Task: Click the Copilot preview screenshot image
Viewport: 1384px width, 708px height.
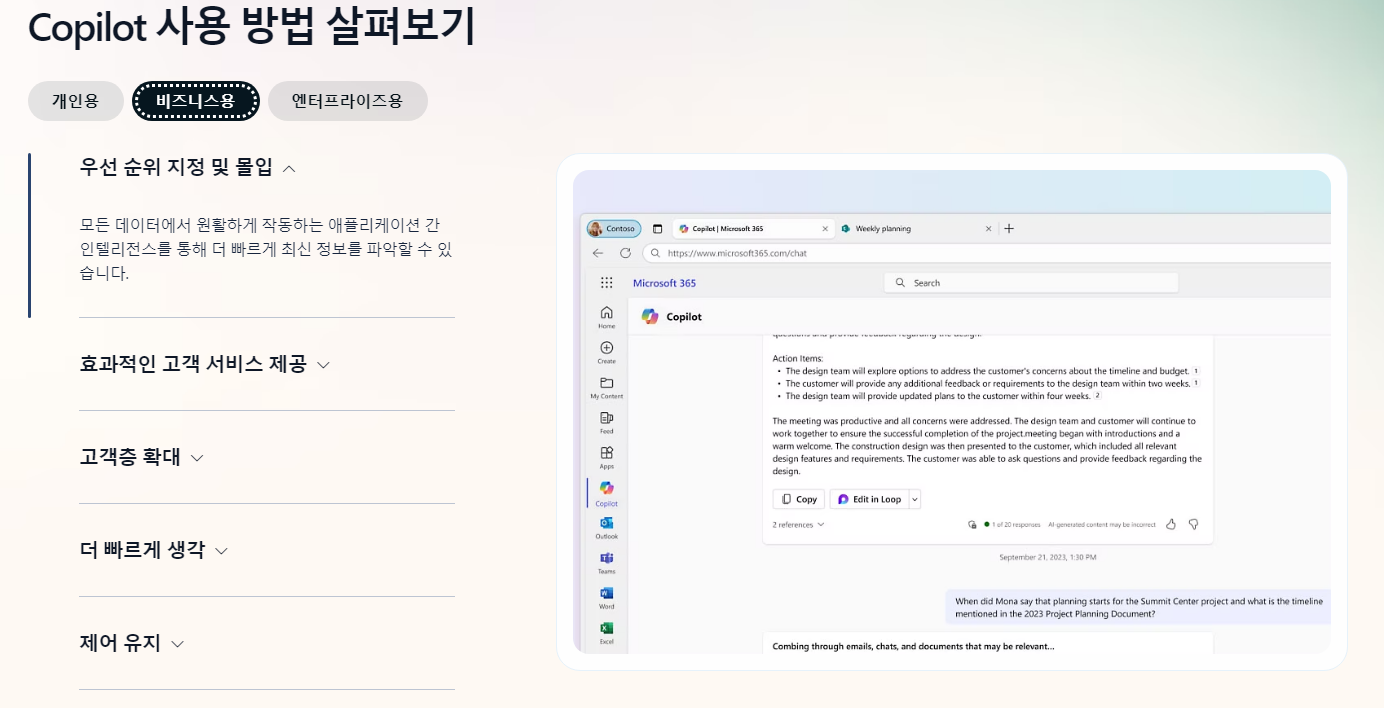Action: 952,412
